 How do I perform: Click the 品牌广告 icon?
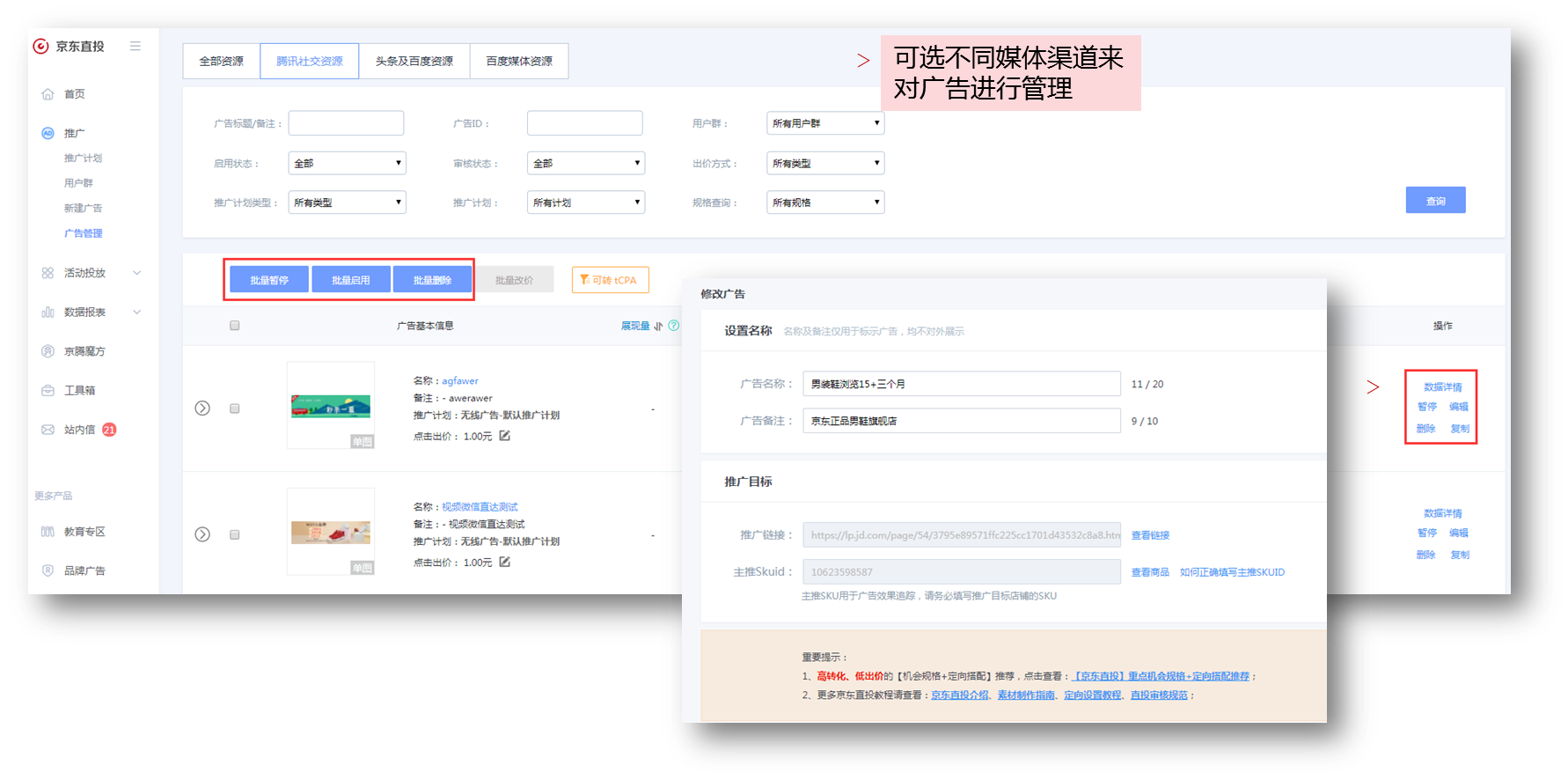click(48, 570)
